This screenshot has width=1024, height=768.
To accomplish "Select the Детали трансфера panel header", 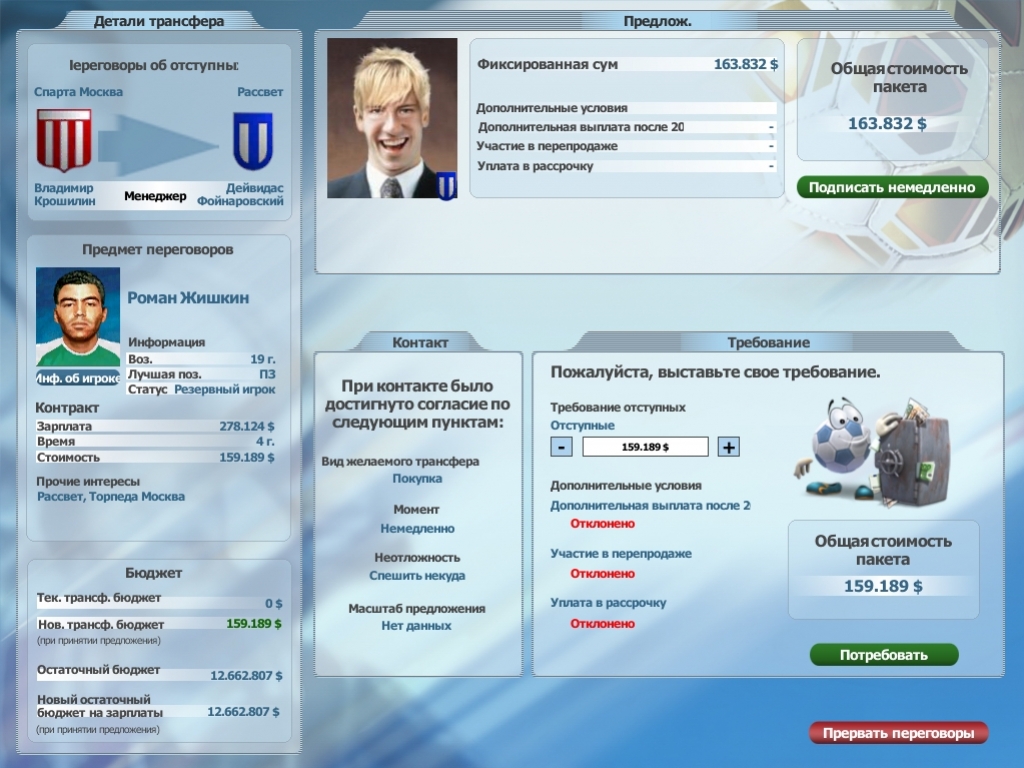I will tap(159, 21).
